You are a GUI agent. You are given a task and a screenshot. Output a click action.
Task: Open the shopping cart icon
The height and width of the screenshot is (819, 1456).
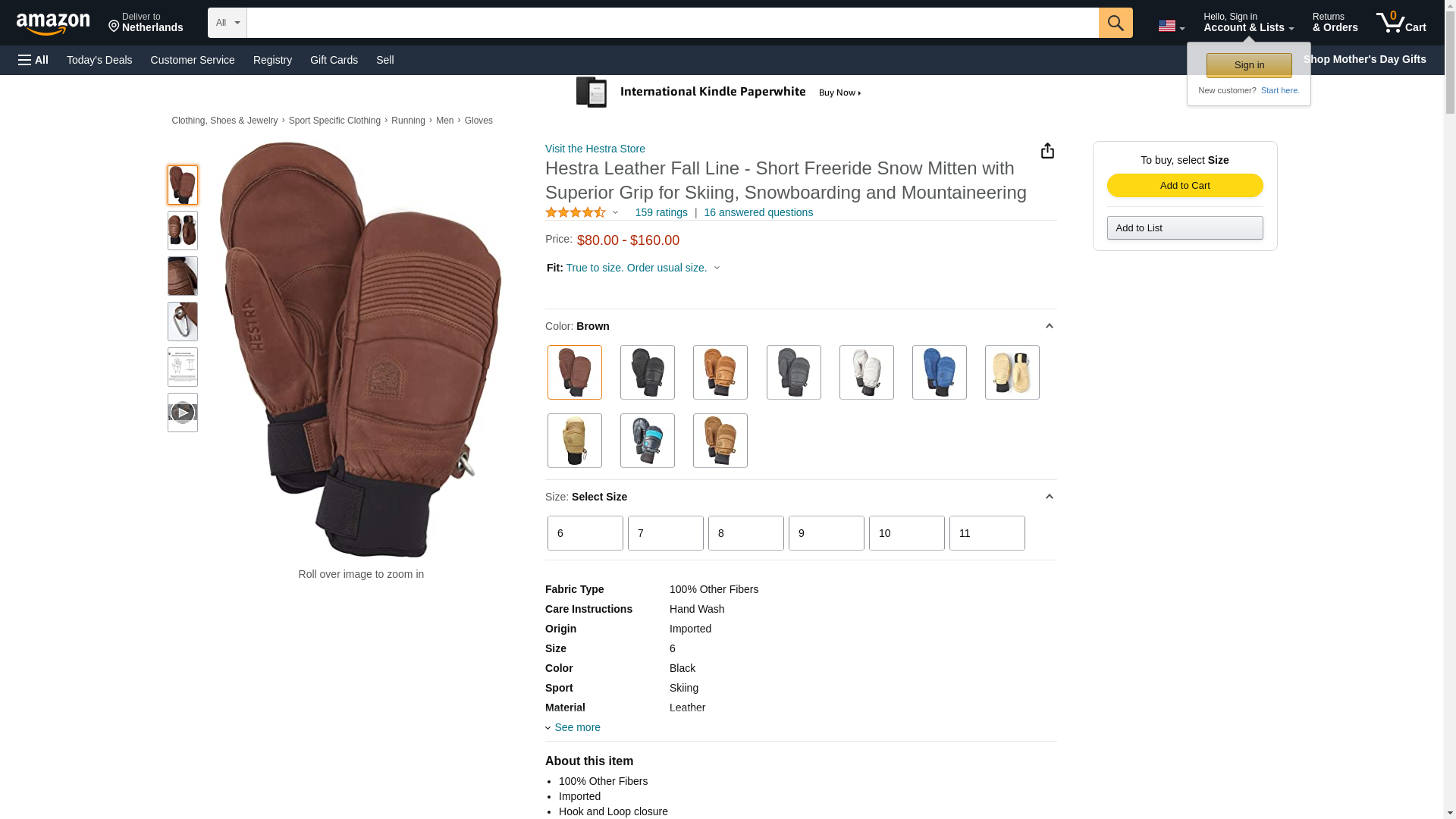pyautogui.click(x=1401, y=22)
